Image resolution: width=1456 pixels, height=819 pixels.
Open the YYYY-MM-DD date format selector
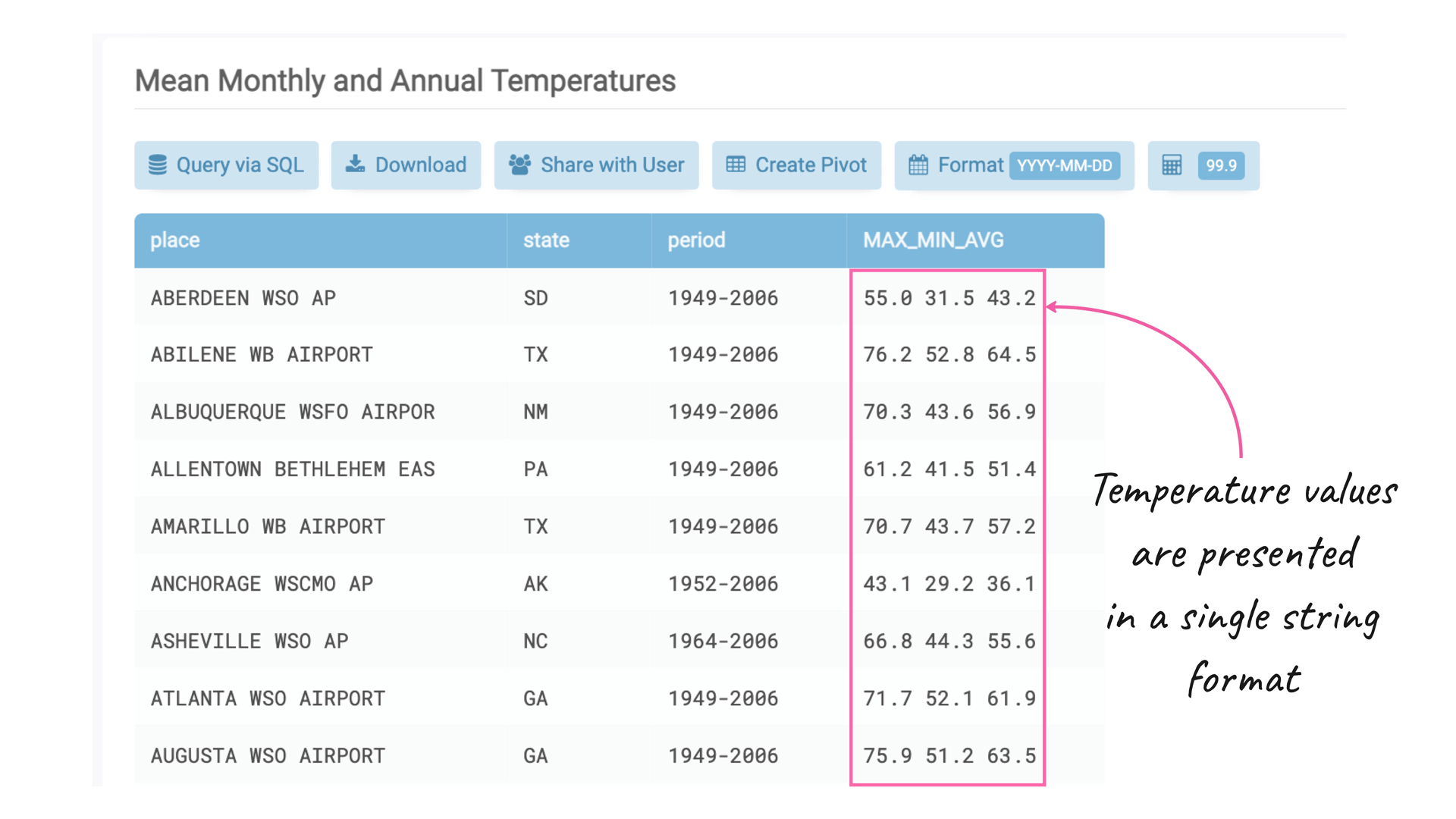point(1064,165)
